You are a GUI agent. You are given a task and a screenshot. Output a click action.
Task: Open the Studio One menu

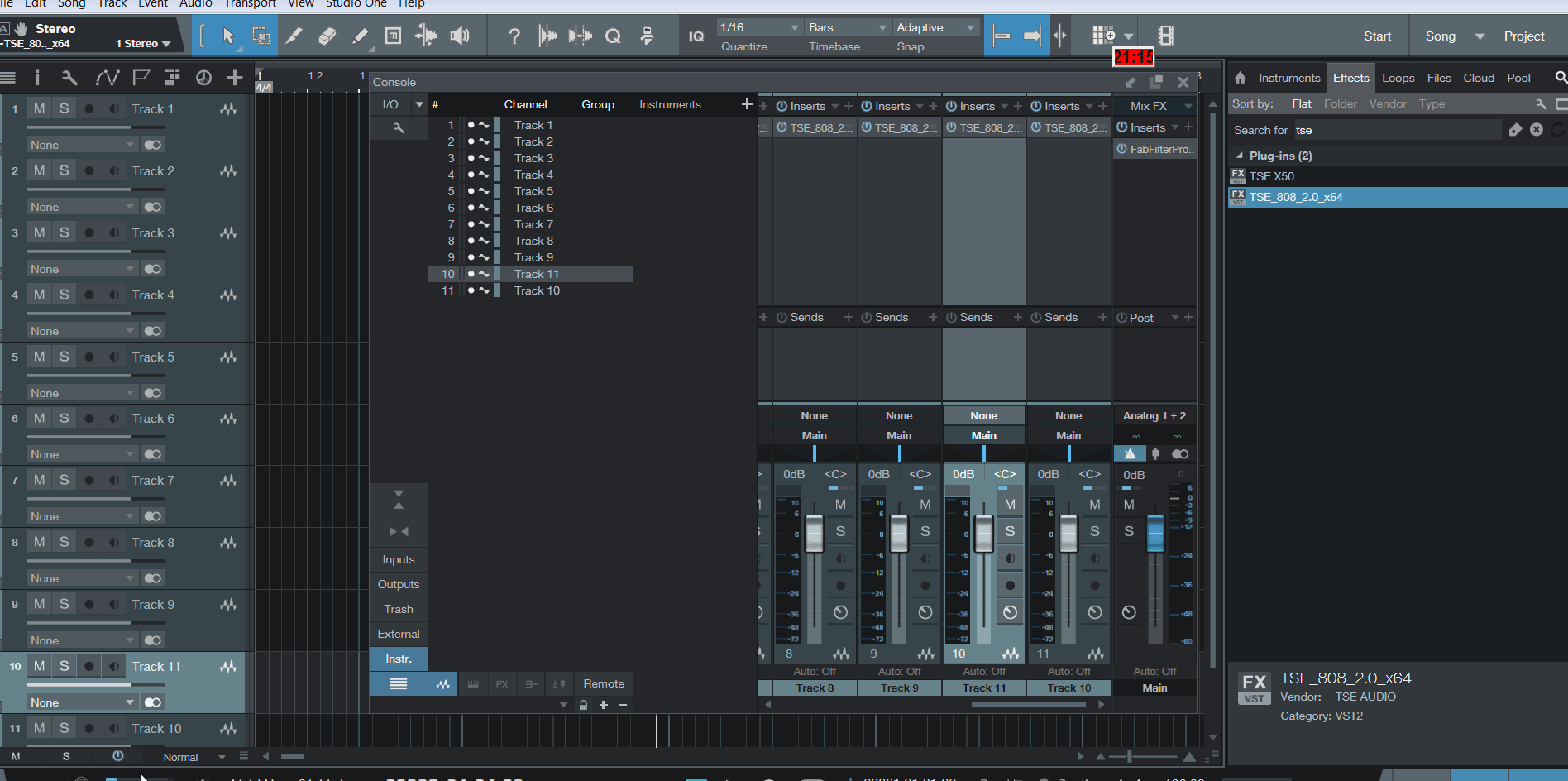pos(356,4)
